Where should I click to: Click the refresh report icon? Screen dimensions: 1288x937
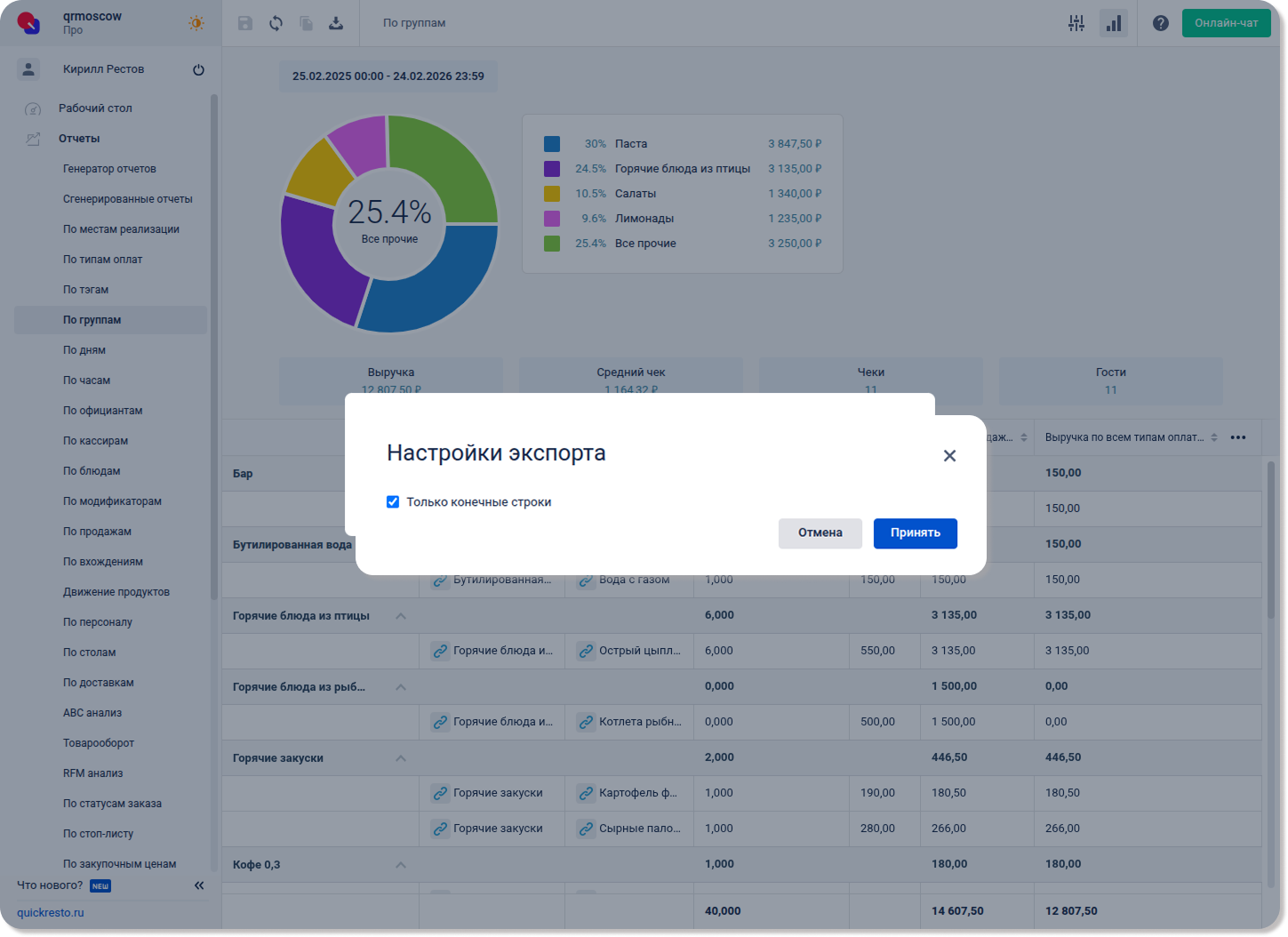pos(276,23)
